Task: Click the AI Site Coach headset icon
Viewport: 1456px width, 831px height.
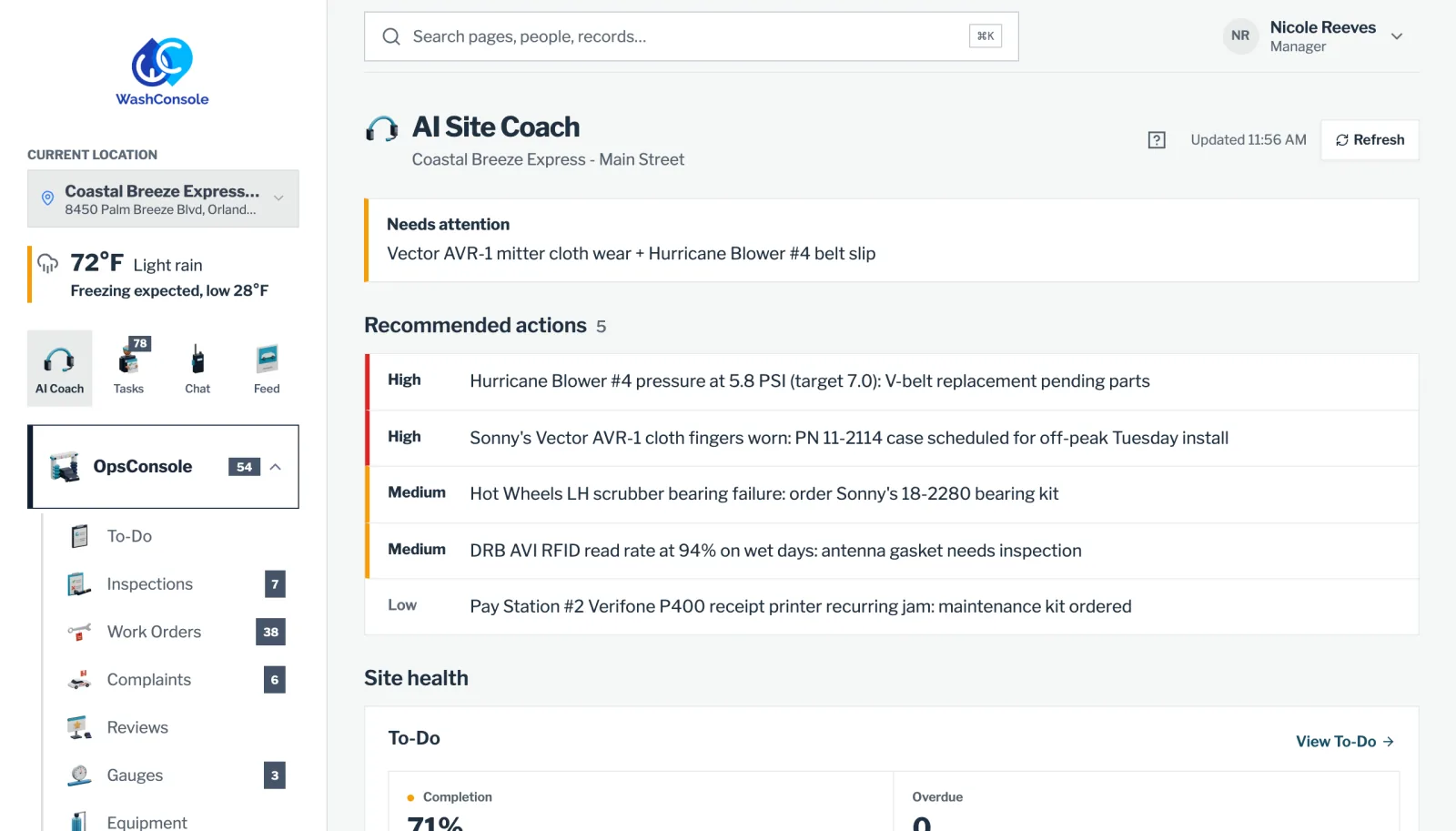Action: click(x=382, y=128)
